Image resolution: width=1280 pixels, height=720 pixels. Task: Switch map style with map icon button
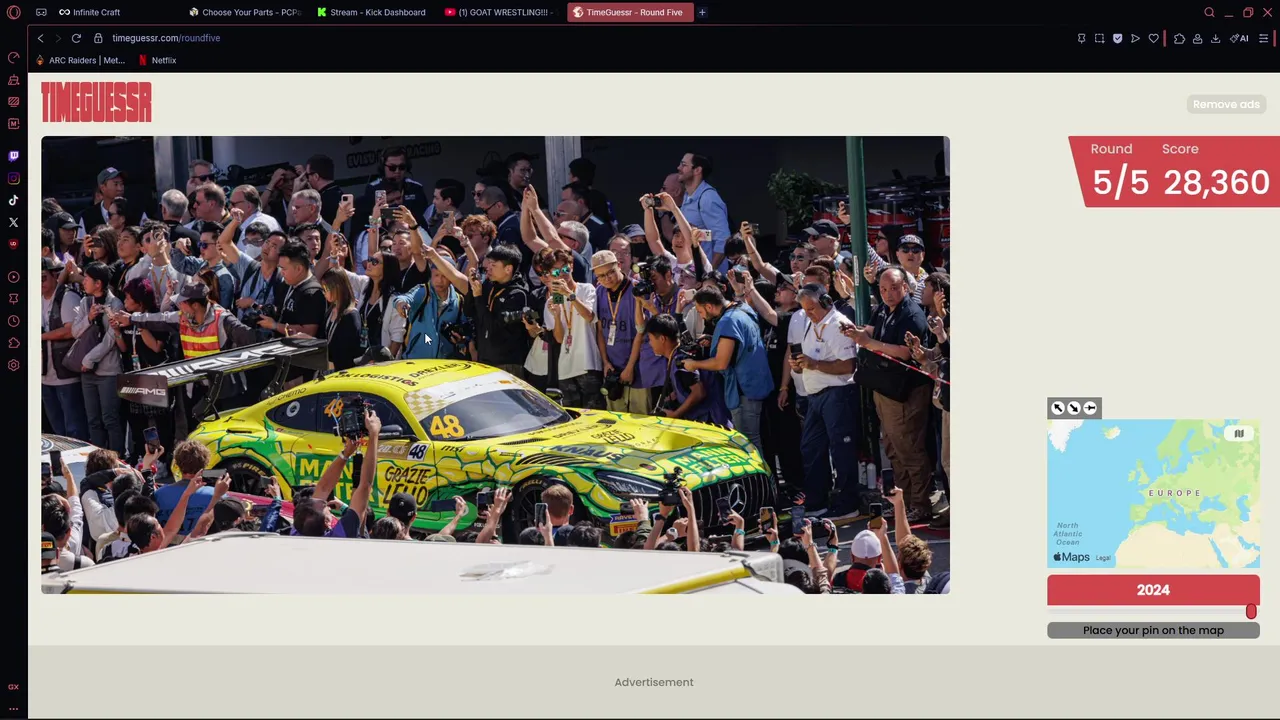click(x=1238, y=433)
